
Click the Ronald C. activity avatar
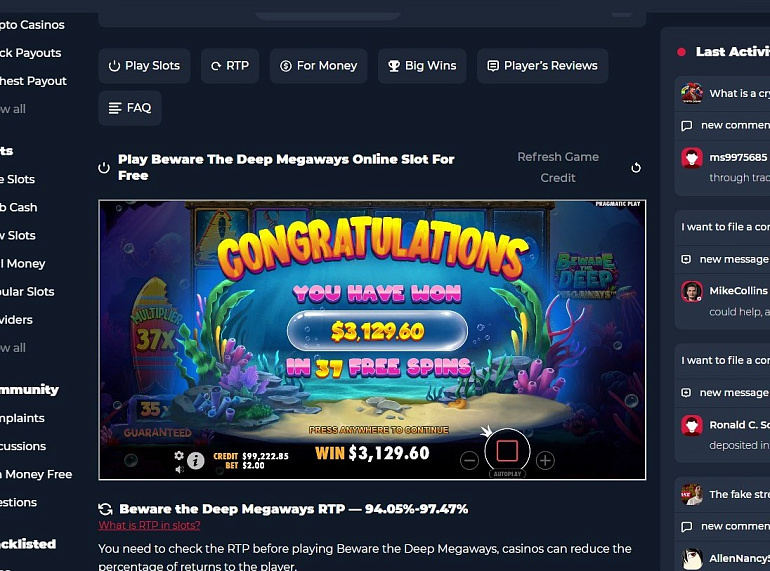click(x=692, y=425)
